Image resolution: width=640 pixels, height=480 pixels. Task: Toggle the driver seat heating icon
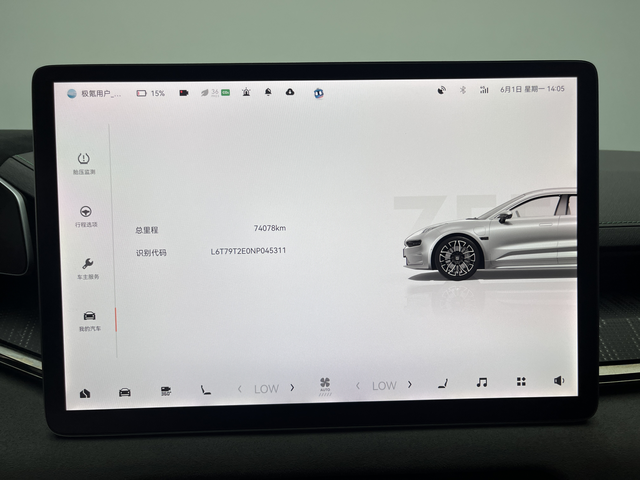[x=205, y=390]
